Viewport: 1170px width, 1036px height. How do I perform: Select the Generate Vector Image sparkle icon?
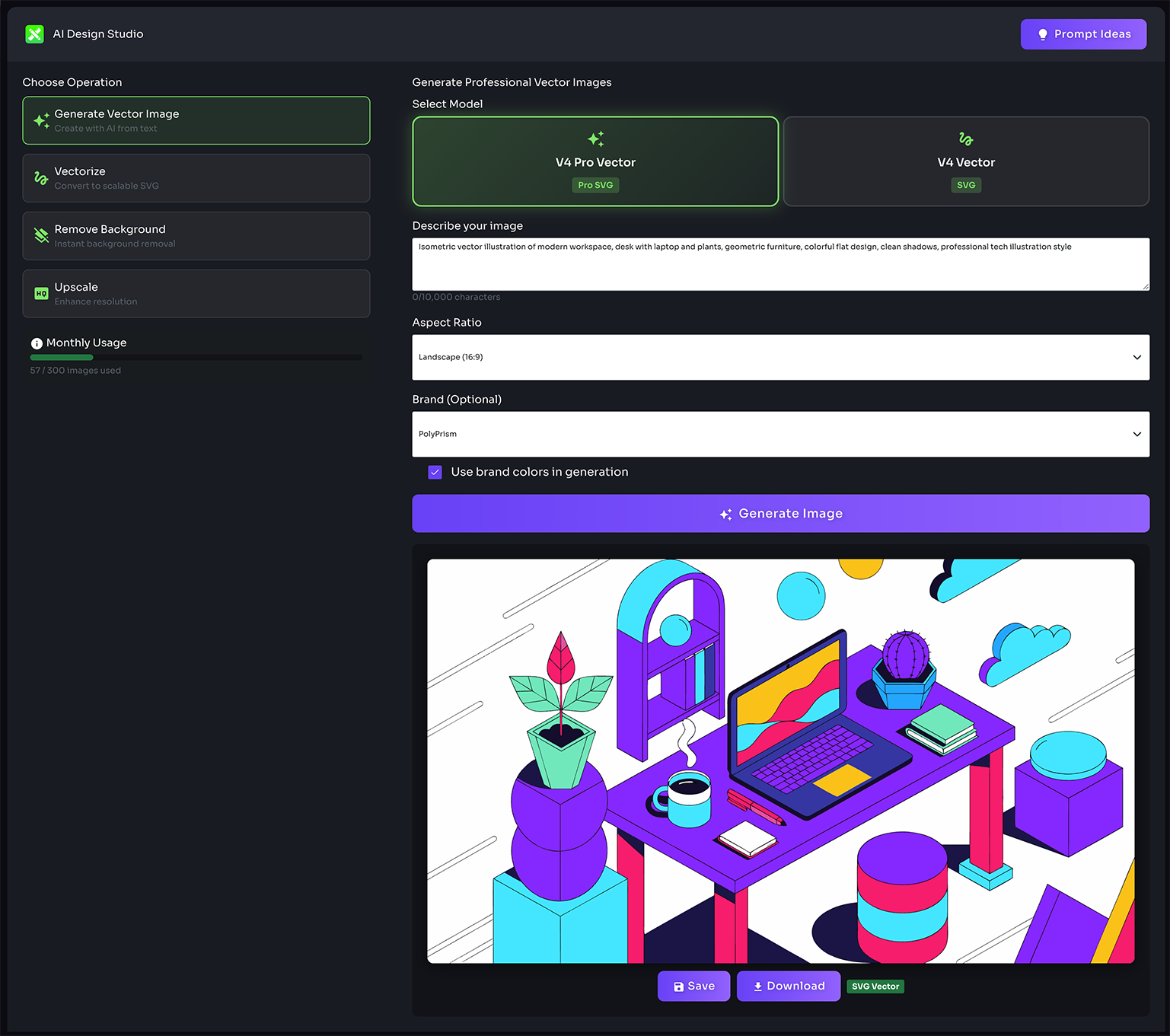[x=41, y=120]
